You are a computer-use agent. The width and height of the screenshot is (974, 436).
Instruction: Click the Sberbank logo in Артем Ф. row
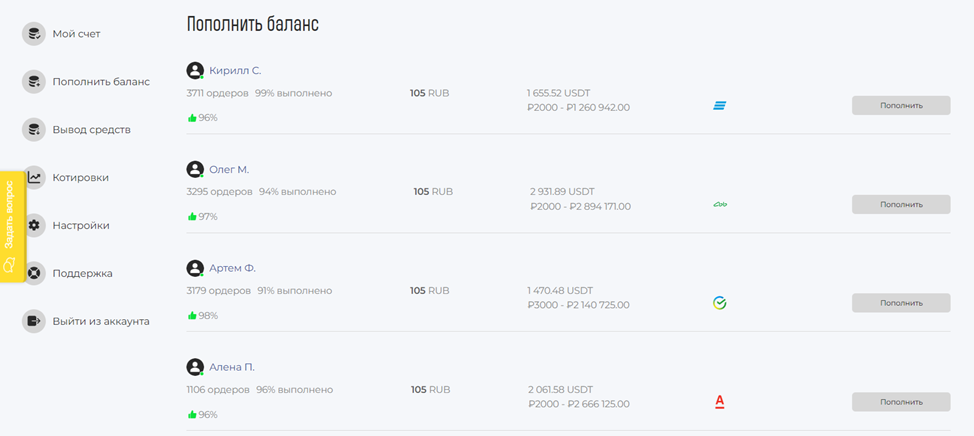tap(719, 303)
